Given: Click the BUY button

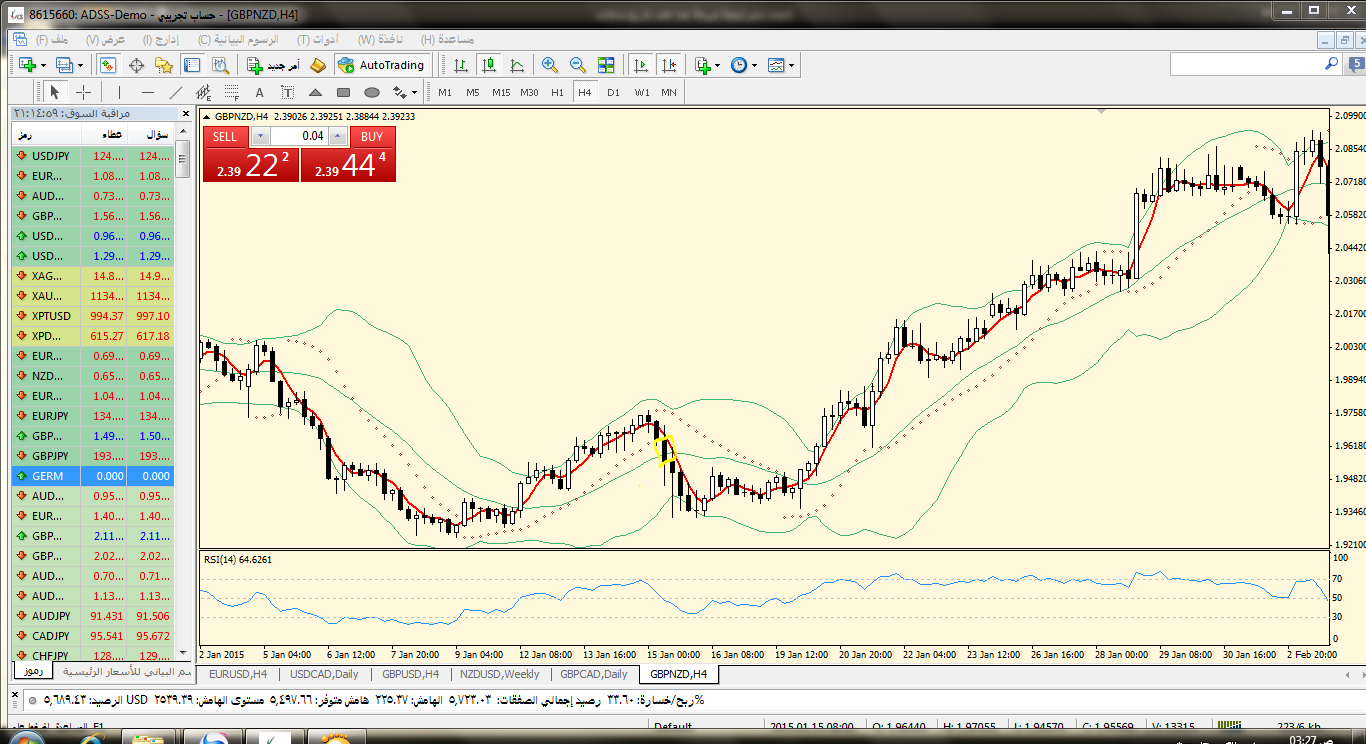Looking at the screenshot, I should [x=372, y=136].
